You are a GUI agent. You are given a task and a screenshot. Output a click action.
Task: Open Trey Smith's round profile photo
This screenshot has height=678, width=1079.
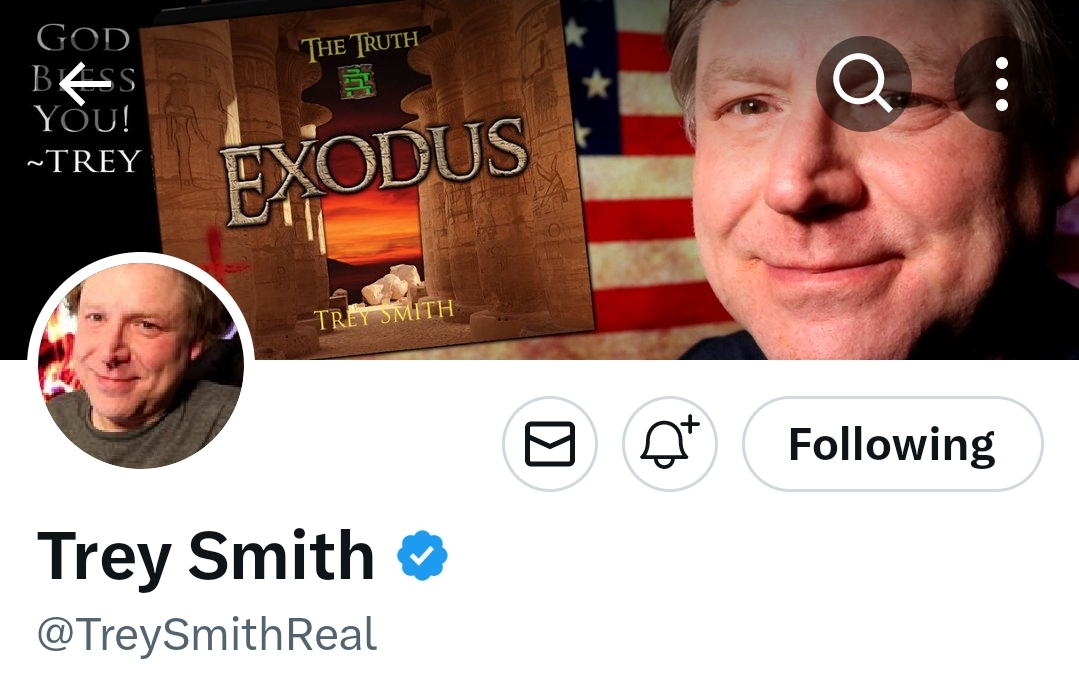click(141, 365)
